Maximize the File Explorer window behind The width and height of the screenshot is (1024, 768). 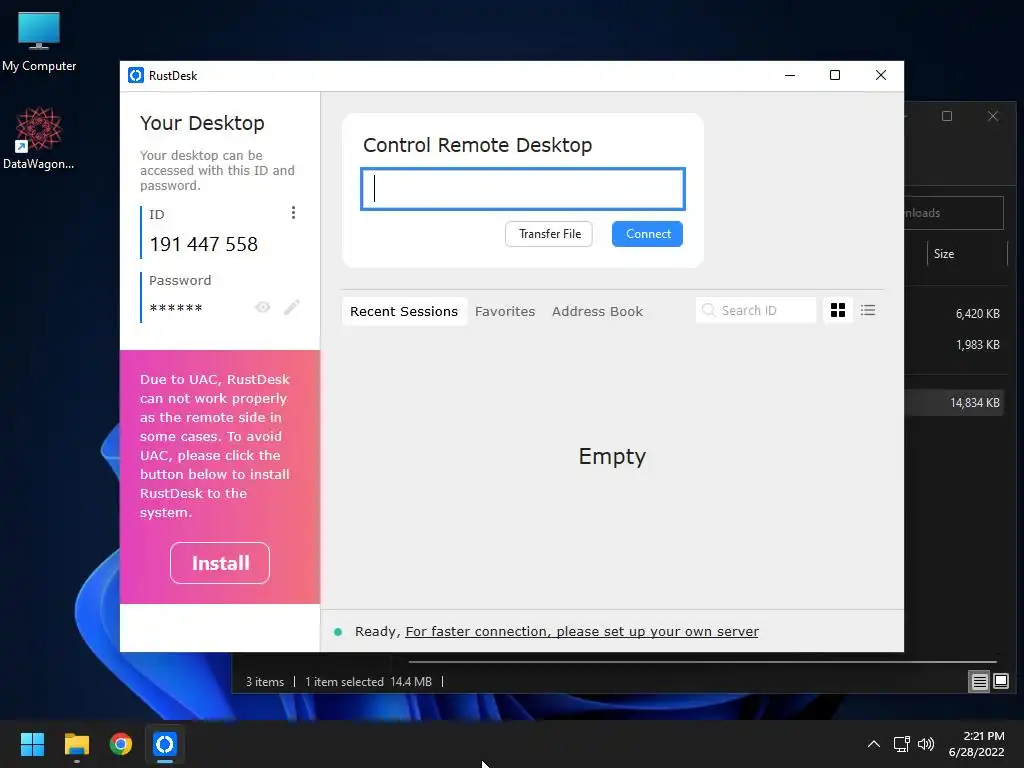pyautogui.click(x=947, y=116)
